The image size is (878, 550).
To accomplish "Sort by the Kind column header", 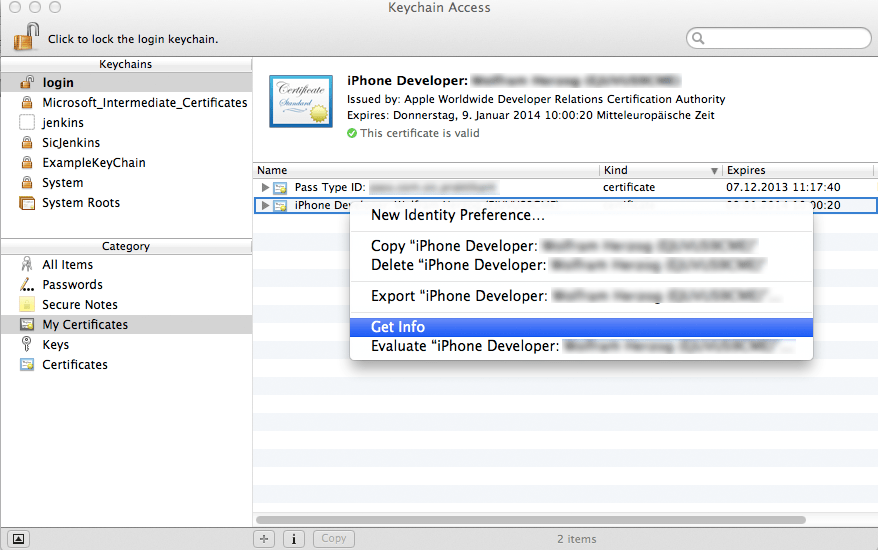I will point(661,170).
